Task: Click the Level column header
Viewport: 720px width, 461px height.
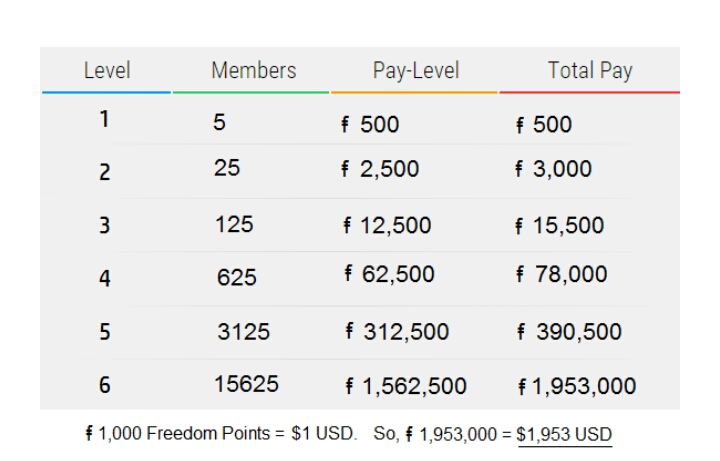Action: pos(107,71)
